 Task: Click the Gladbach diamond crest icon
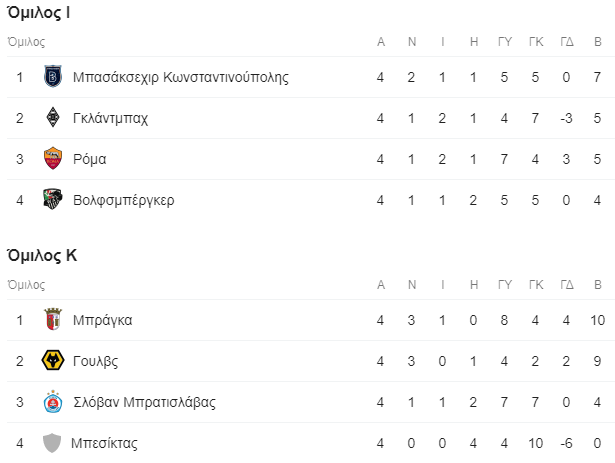pyautogui.click(x=53, y=117)
